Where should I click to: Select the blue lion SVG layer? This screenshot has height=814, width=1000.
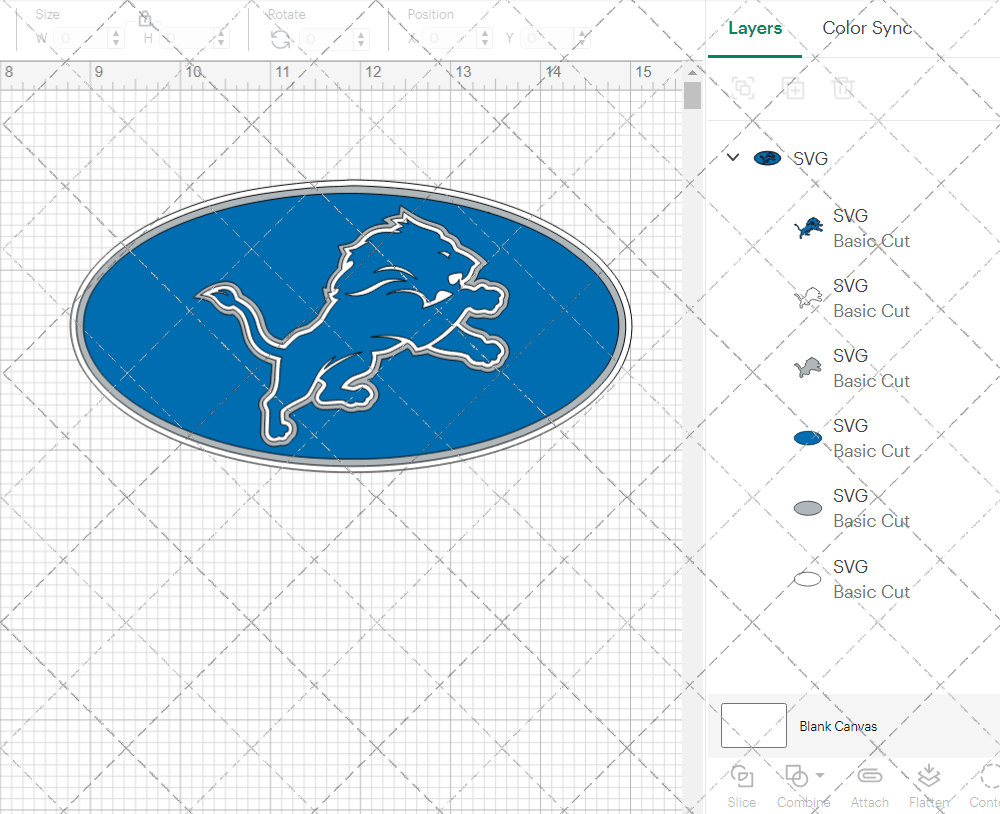pos(850,228)
